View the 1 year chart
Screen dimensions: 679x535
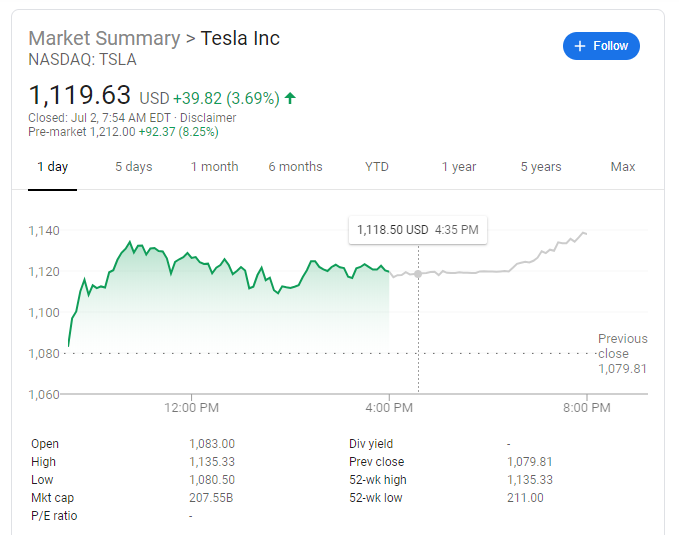[x=459, y=167]
